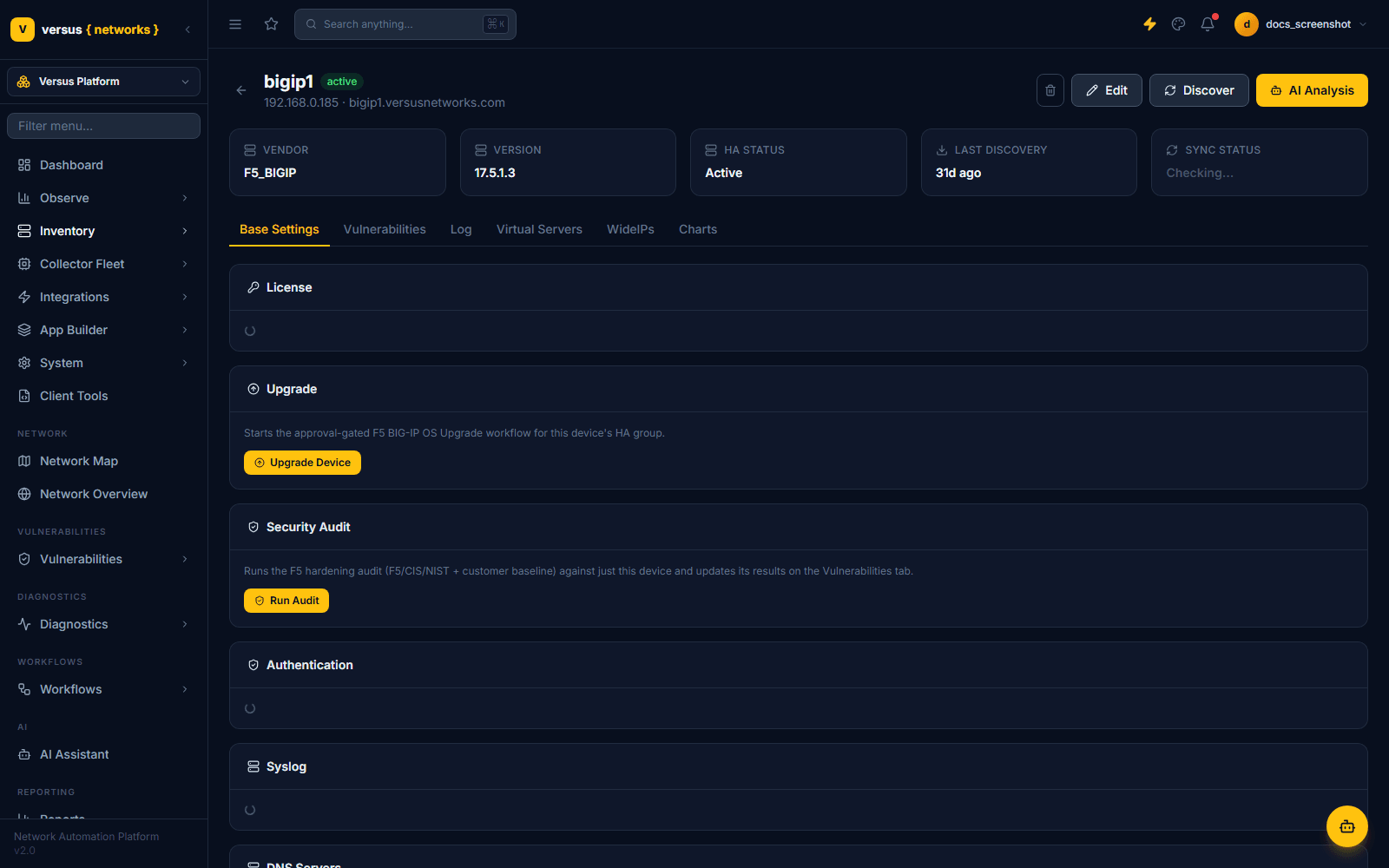Open Network Map in sidebar

coord(104,461)
